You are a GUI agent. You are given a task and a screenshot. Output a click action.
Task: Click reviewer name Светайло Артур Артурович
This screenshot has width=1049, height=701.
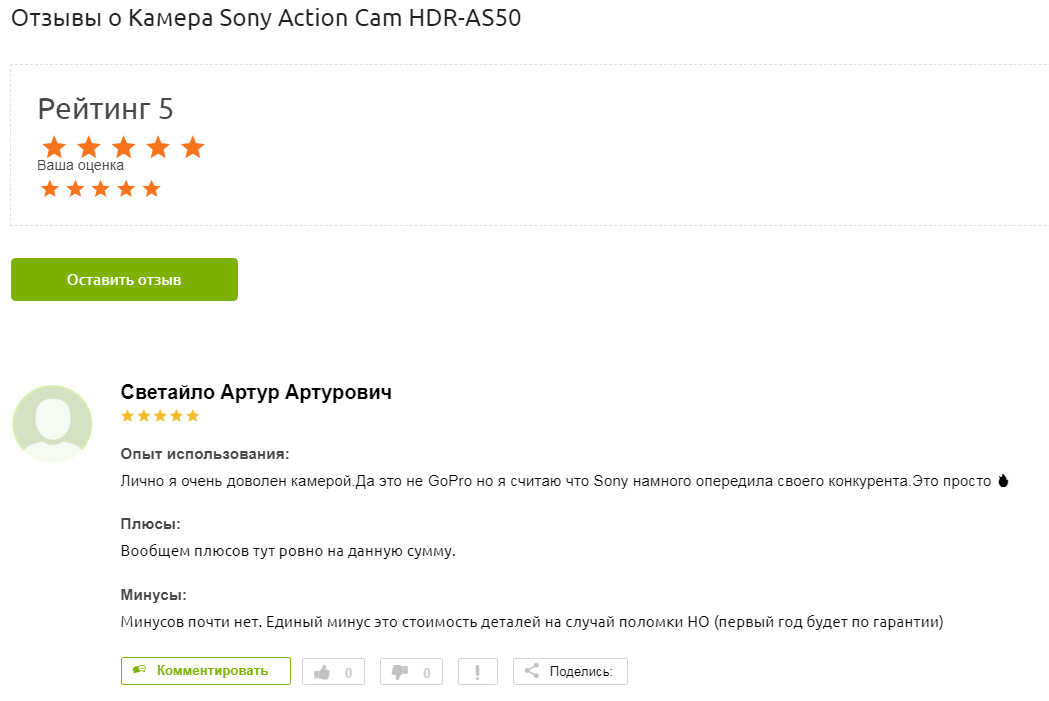(x=256, y=392)
